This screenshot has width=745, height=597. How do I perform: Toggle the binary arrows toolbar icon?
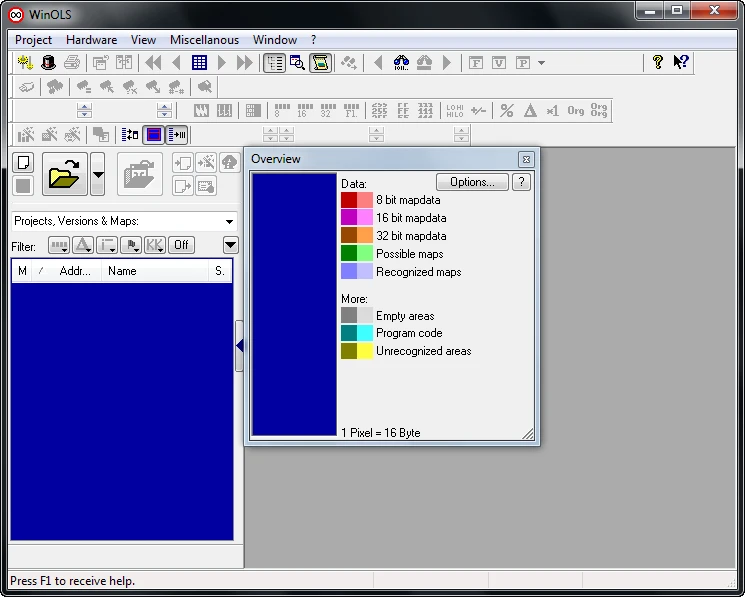(130, 135)
